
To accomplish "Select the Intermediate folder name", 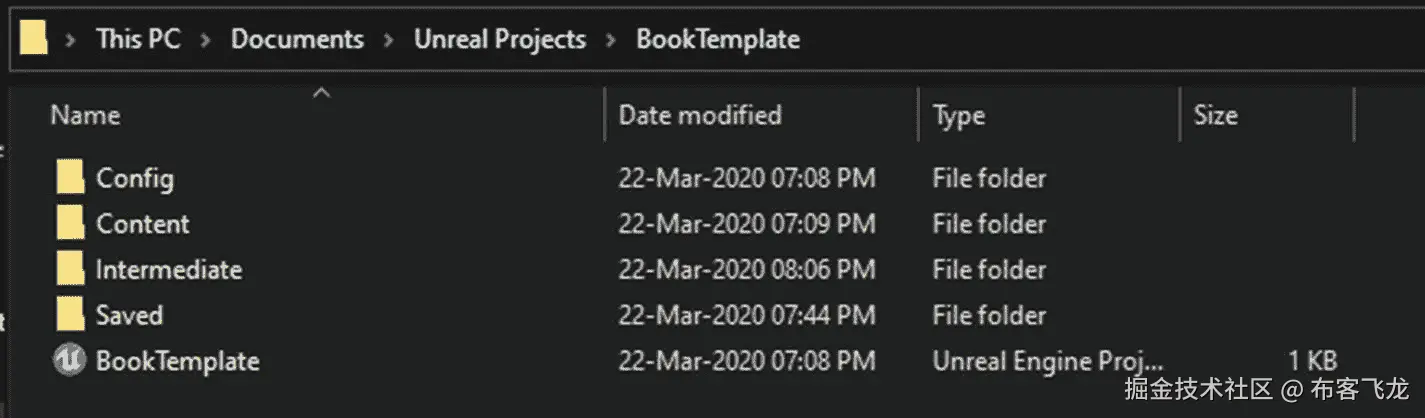I will pyautogui.click(x=168, y=270).
